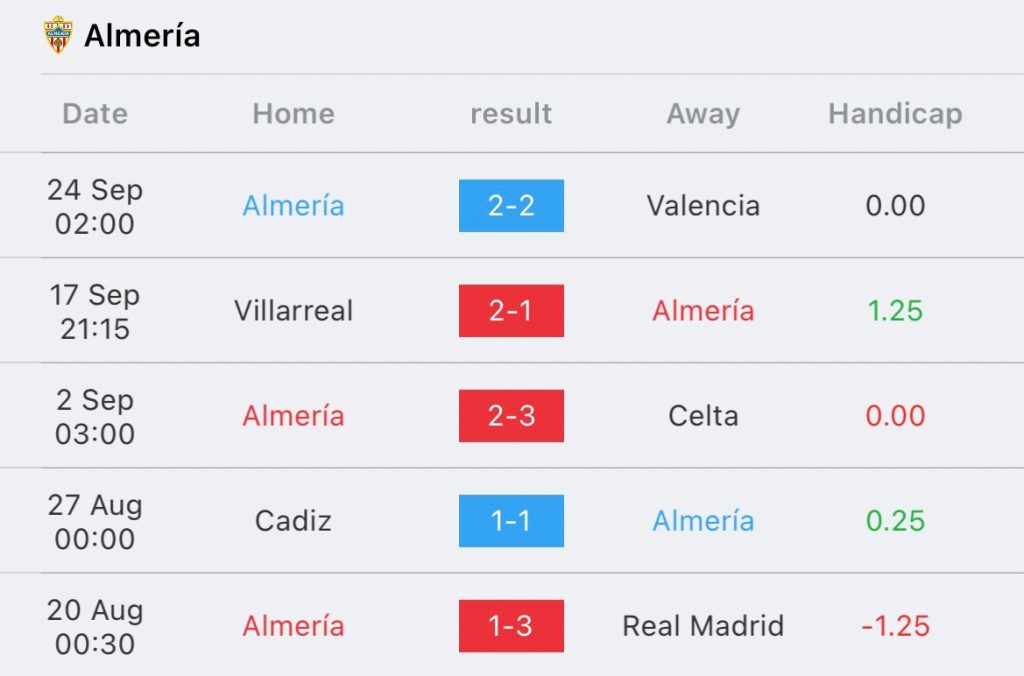Image resolution: width=1024 pixels, height=676 pixels.
Task: Select the Cadiz team name
Action: tap(293, 521)
